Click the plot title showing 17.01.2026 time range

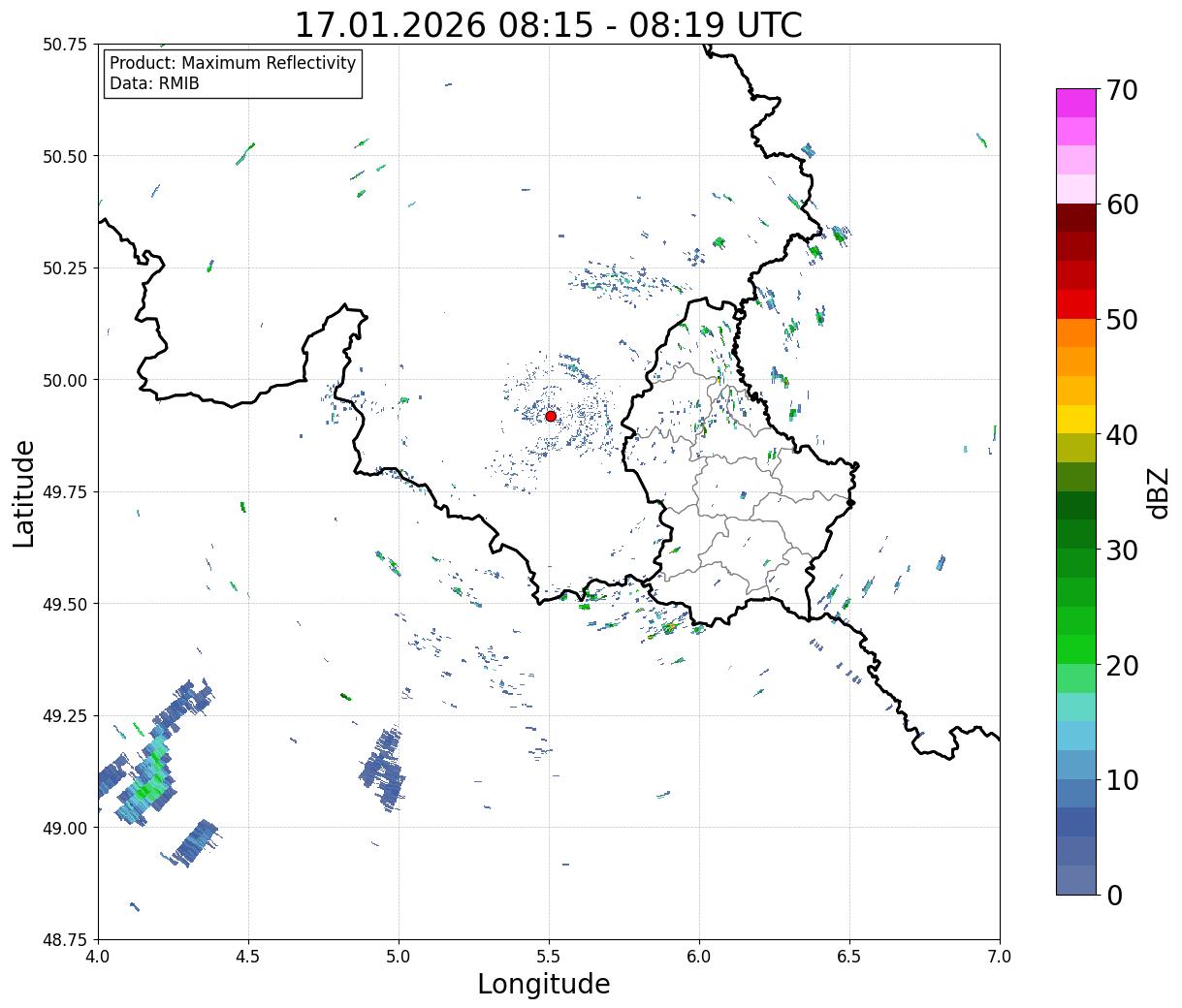(x=548, y=24)
